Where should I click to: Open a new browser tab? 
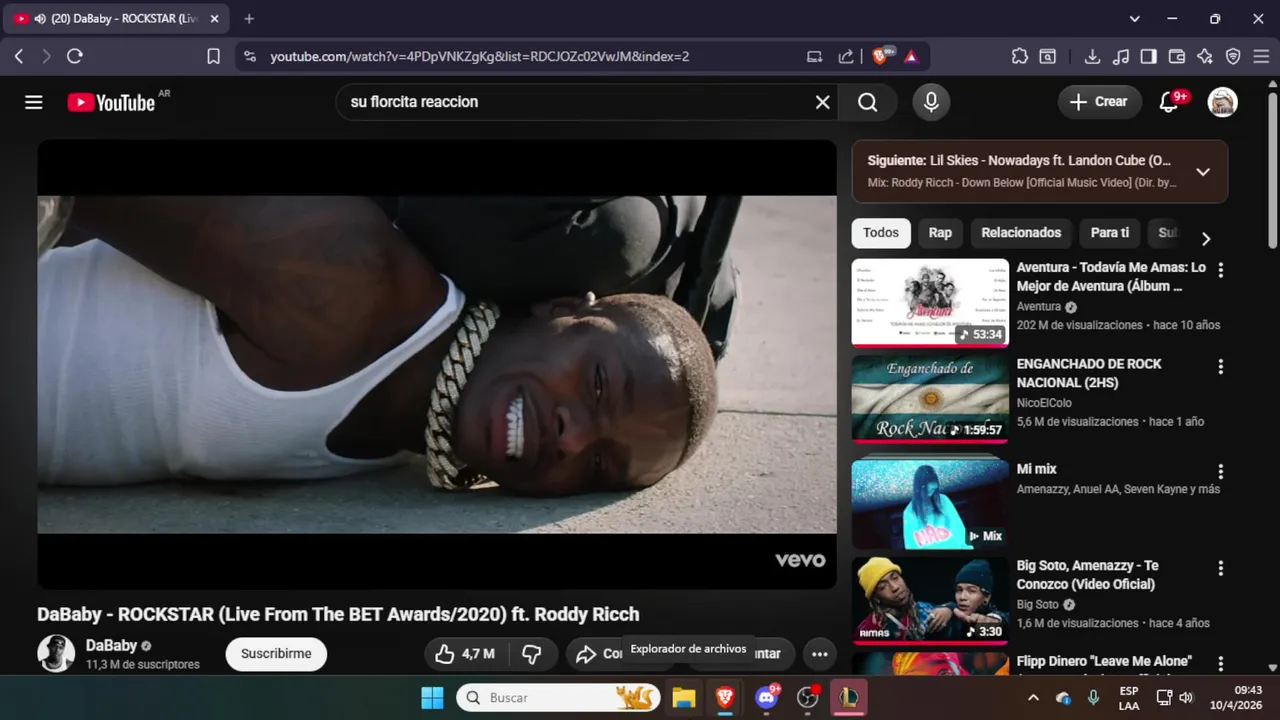(x=249, y=19)
